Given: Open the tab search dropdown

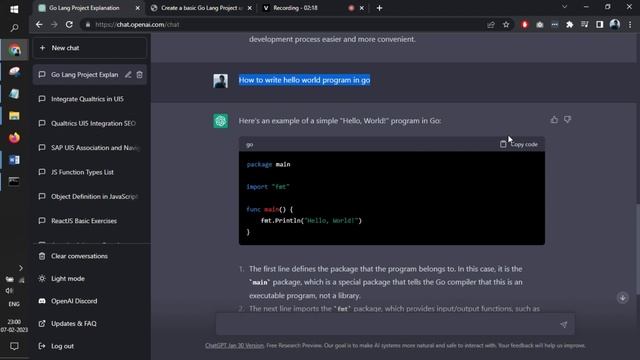Looking at the screenshot, I should 564,7.
